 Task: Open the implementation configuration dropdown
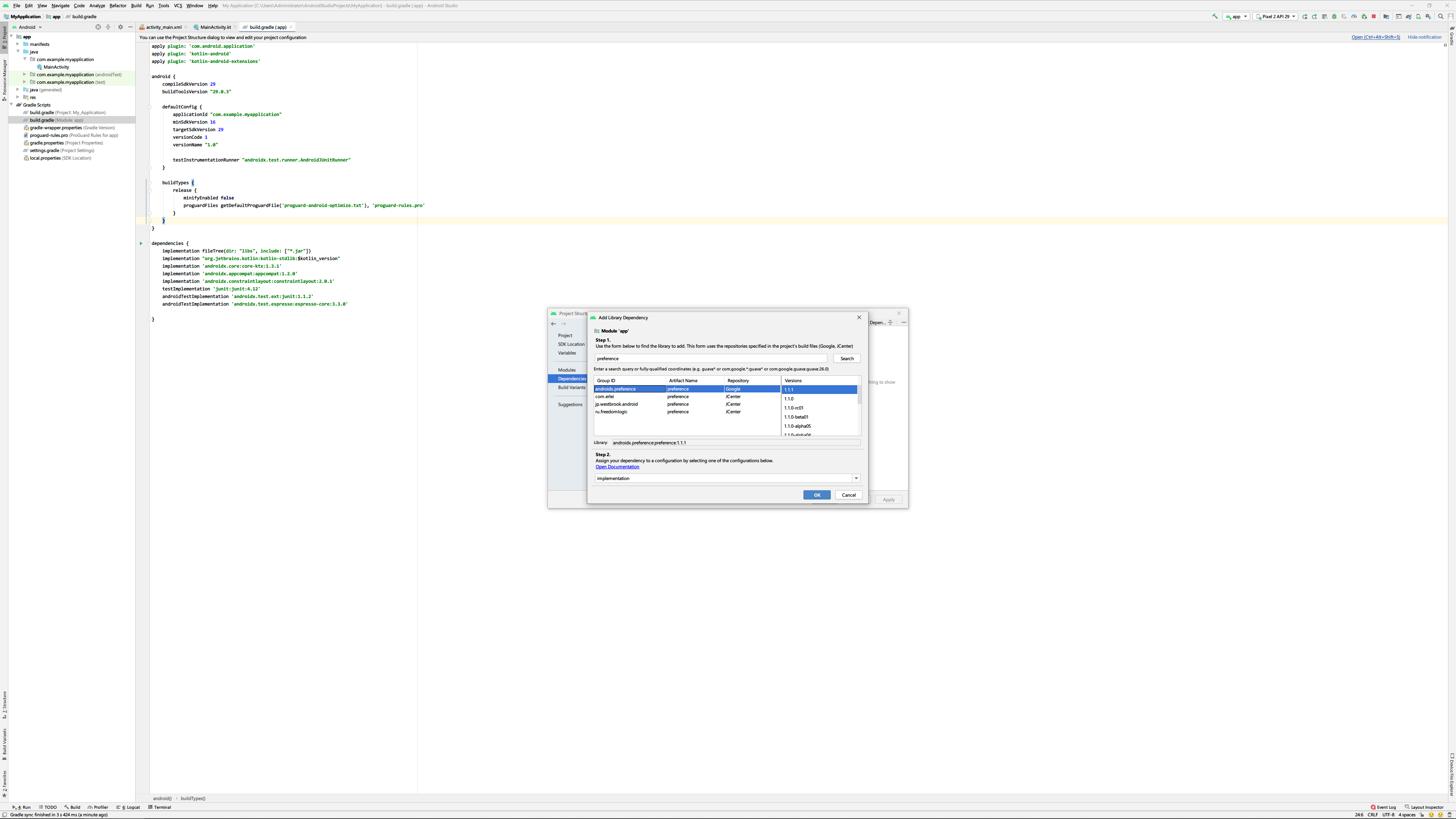856,478
